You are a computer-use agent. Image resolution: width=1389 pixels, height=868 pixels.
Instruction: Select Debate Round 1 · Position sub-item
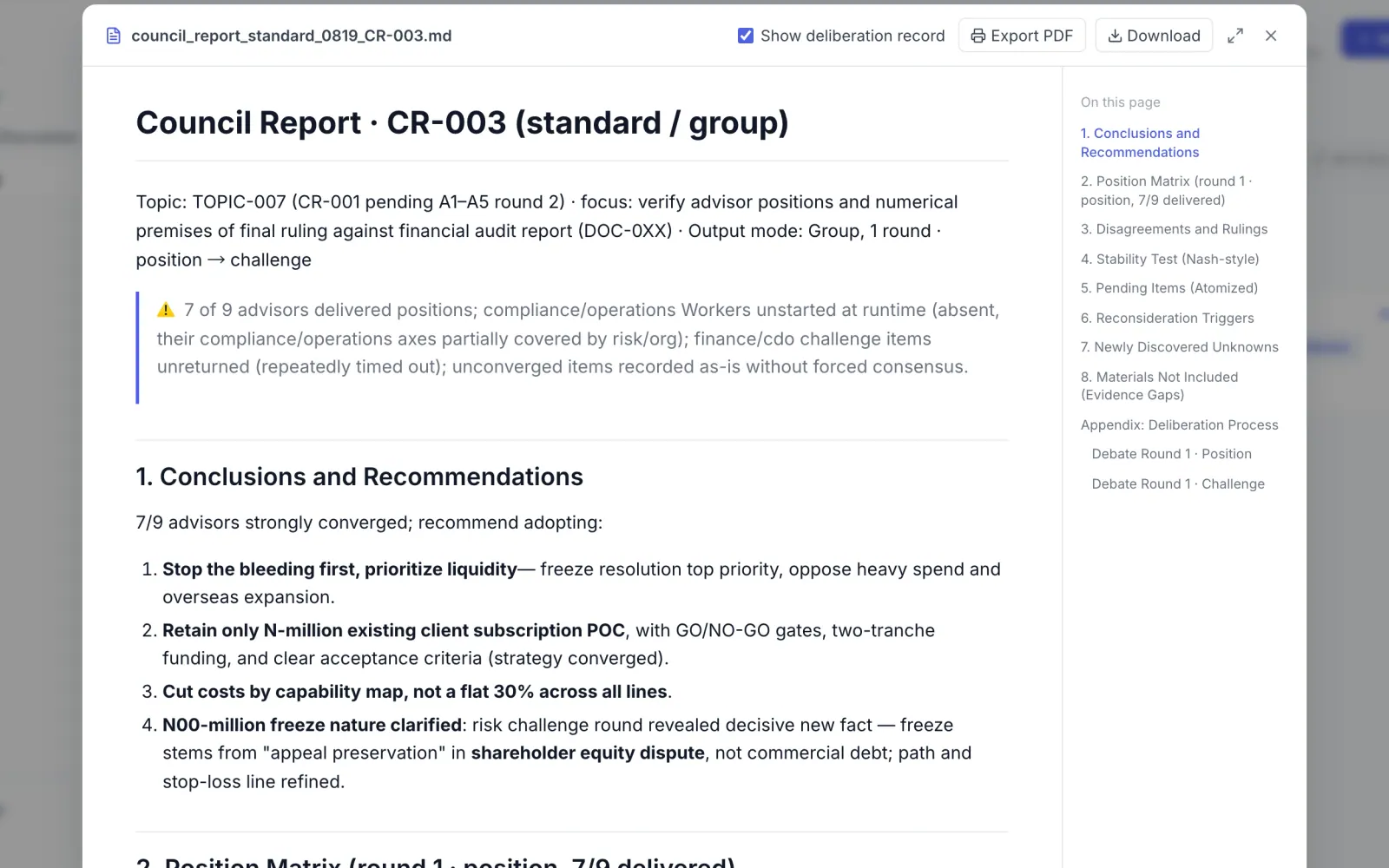tap(1171, 454)
